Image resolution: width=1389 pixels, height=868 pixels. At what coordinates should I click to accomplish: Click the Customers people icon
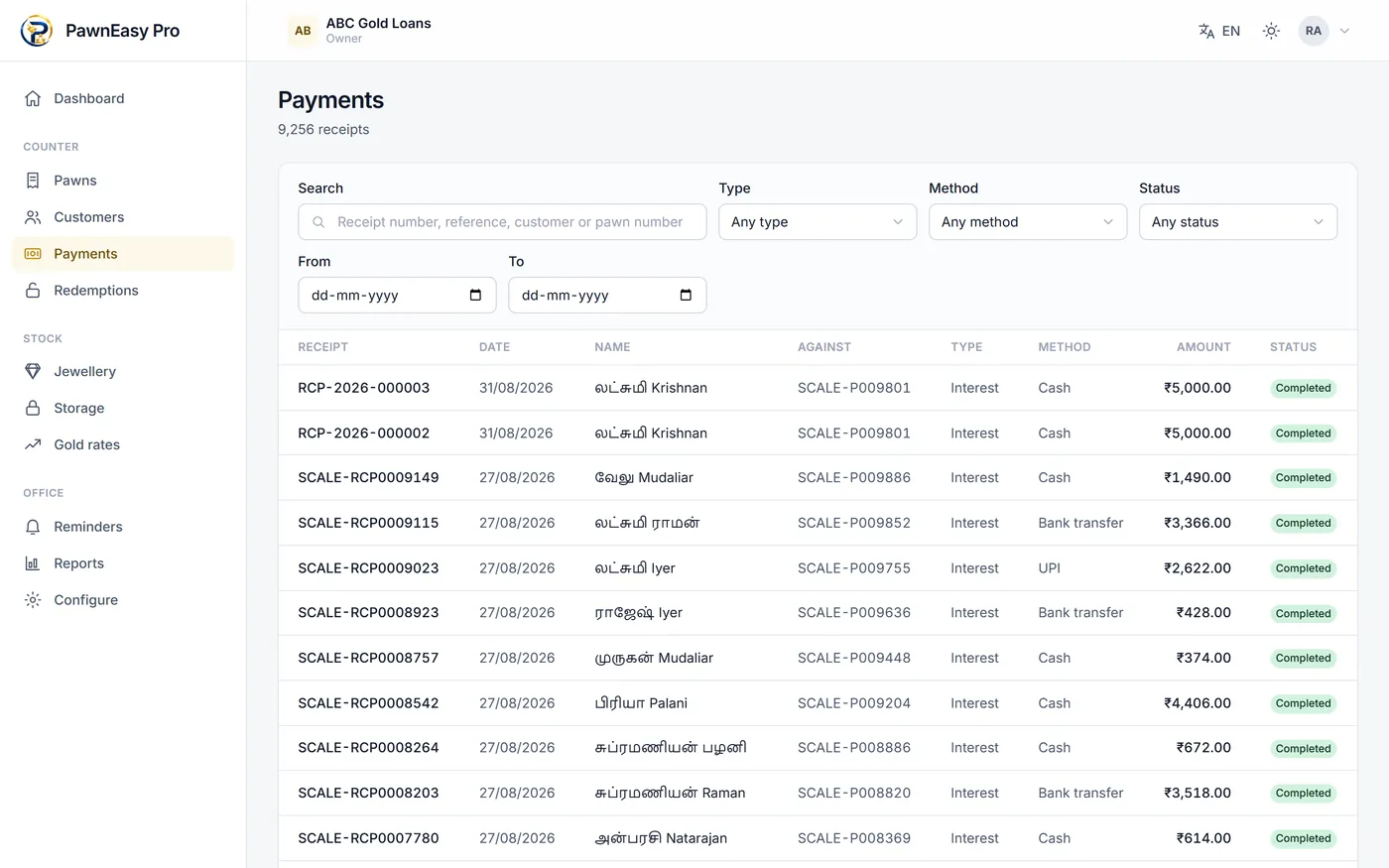point(33,217)
